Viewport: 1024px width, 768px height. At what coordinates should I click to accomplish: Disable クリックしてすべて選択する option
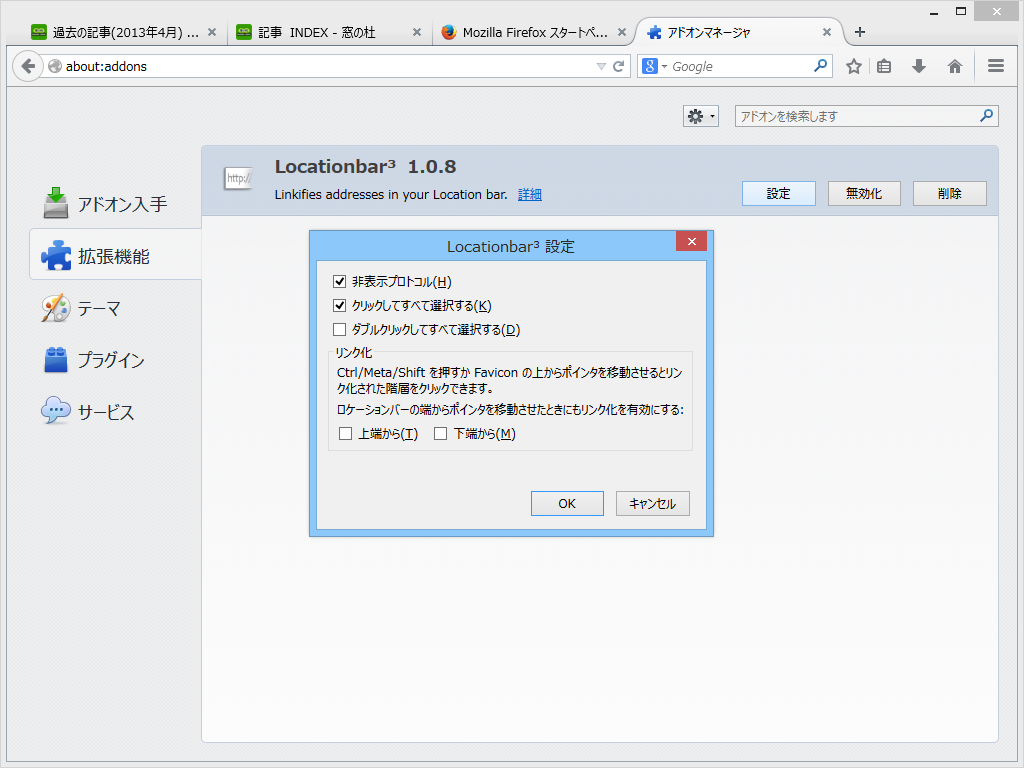[x=340, y=305]
